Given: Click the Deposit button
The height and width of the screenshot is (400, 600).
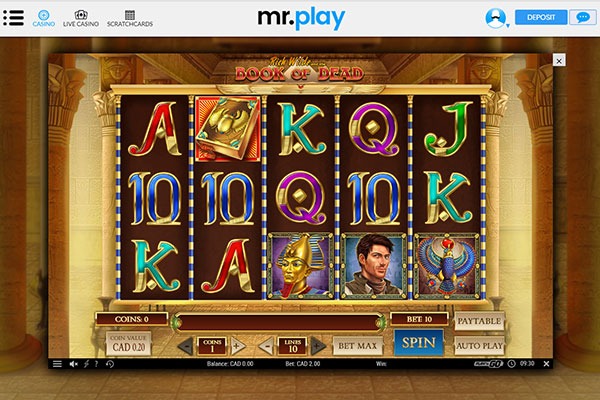Looking at the screenshot, I should tap(541, 17).
